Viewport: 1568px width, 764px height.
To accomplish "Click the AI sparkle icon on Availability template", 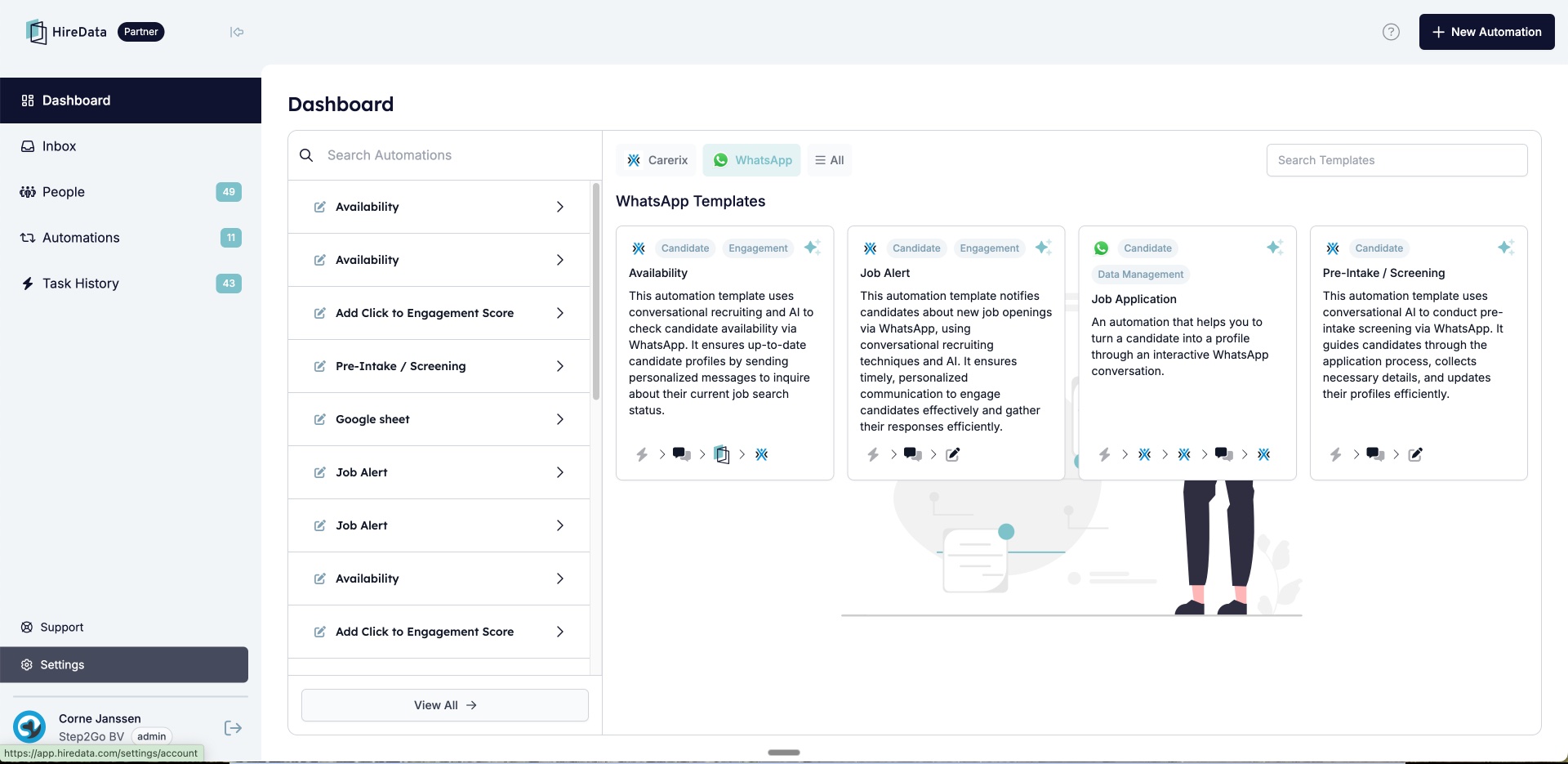I will point(812,248).
